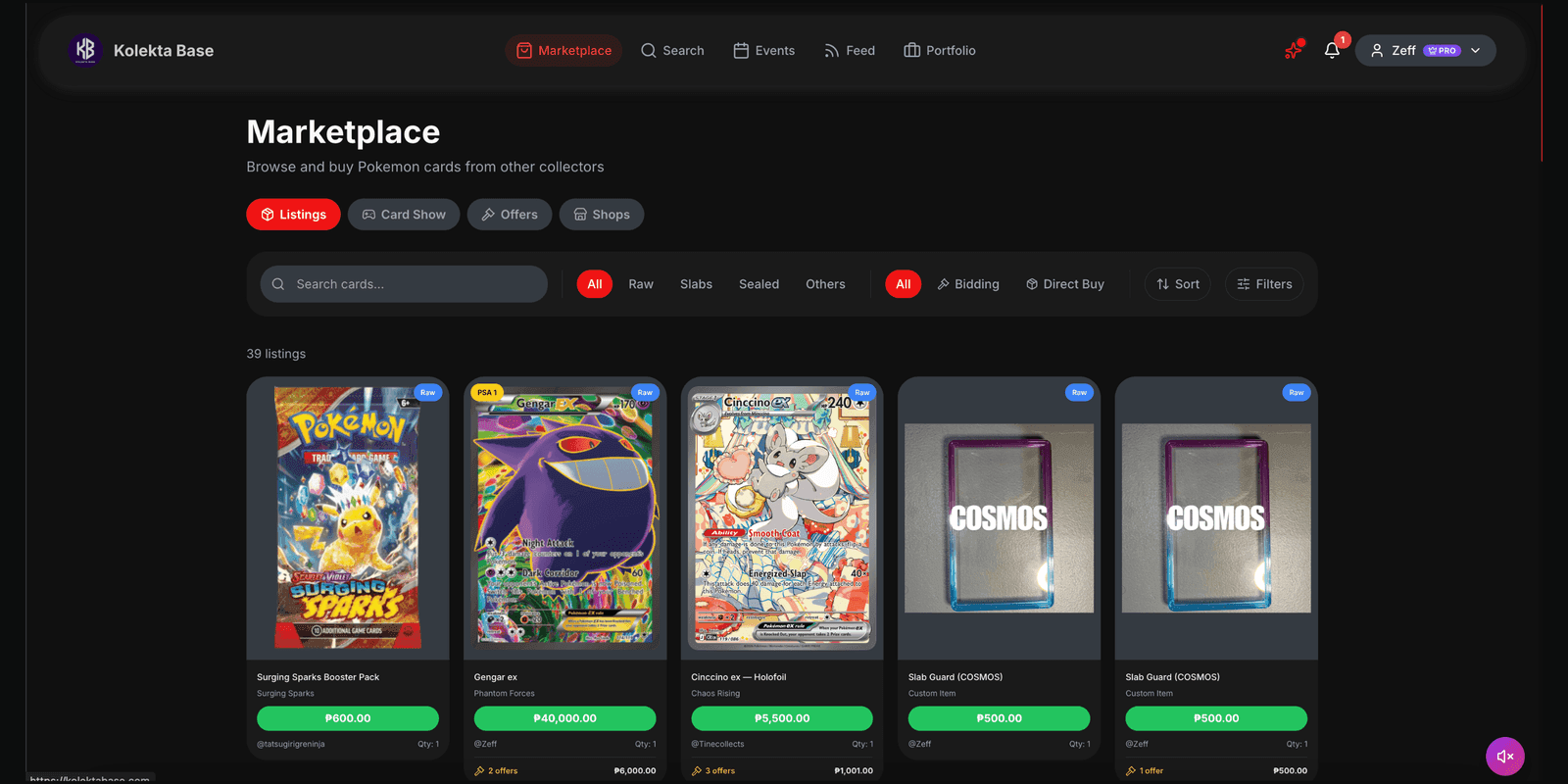Open the Sort options

pos(1178,284)
